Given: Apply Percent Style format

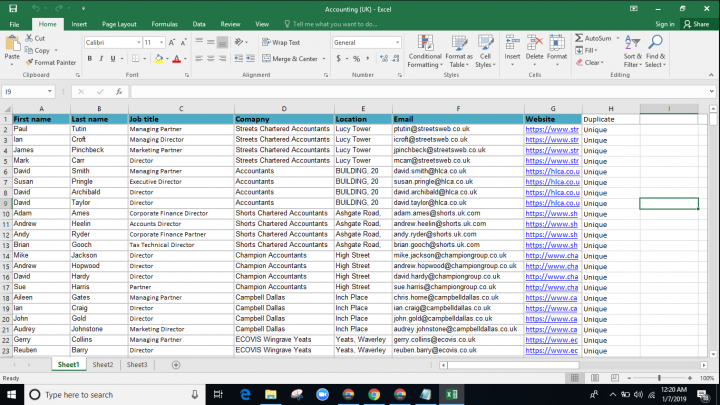Looking at the screenshot, I should click(x=356, y=59).
